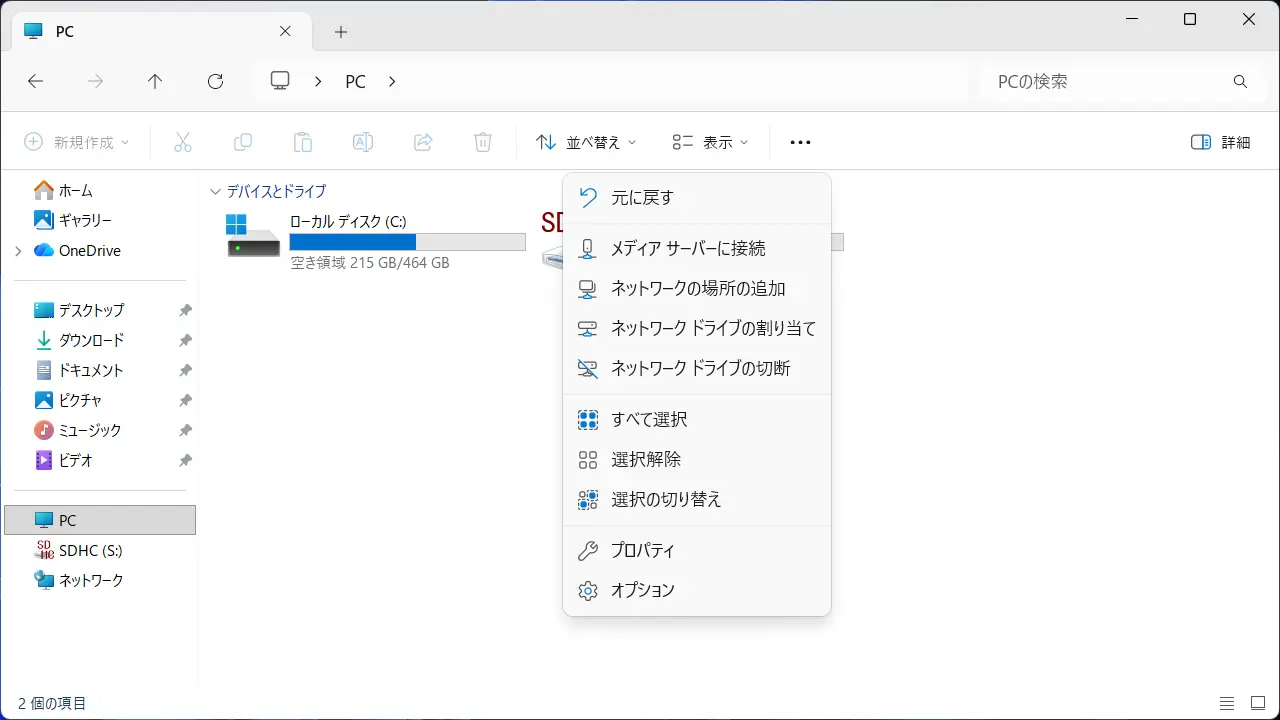Open the 並べ替え sort dropdown
Screen dimensions: 1280x720
[586, 143]
